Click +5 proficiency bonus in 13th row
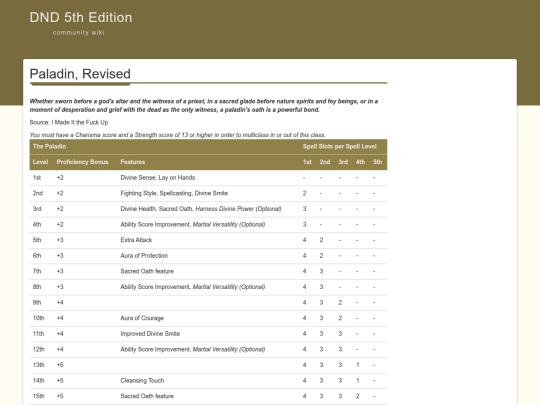Viewport: 540px width, 405px height. point(60,365)
